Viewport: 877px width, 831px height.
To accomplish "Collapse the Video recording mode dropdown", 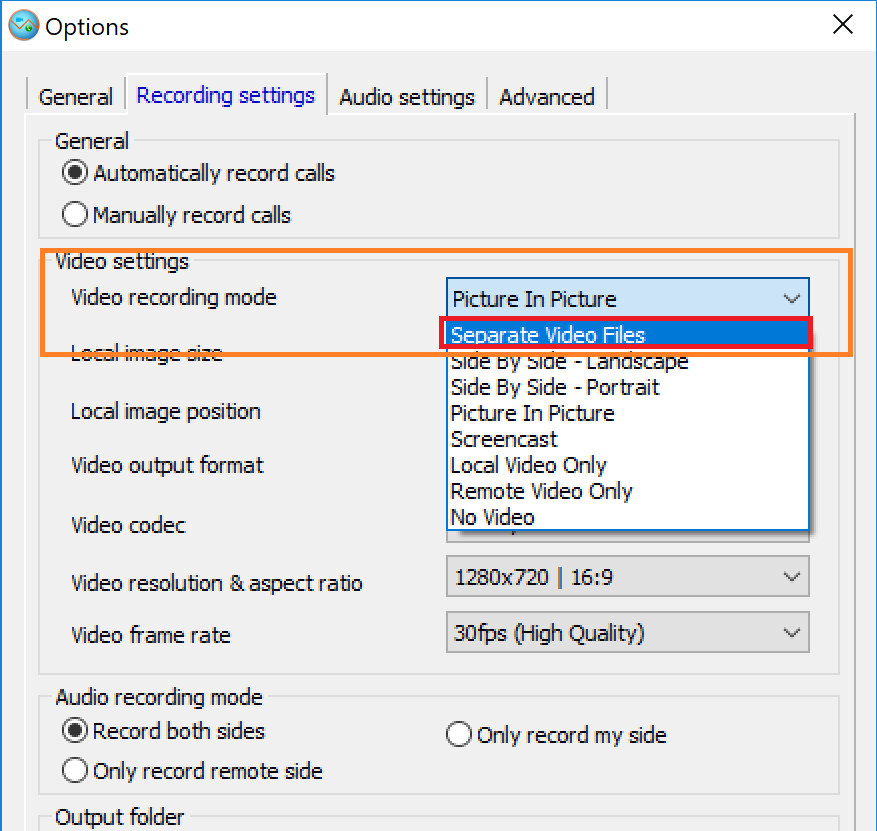I will point(628,299).
